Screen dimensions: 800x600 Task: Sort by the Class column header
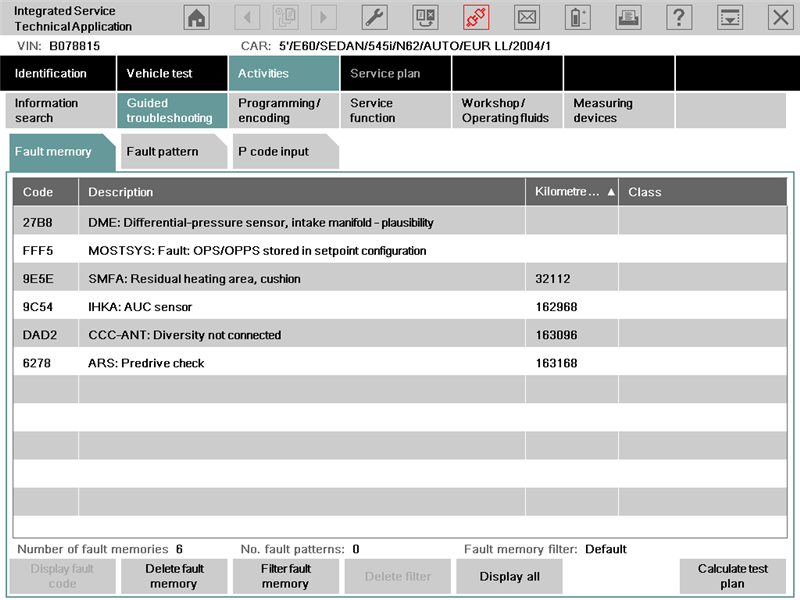coord(703,192)
